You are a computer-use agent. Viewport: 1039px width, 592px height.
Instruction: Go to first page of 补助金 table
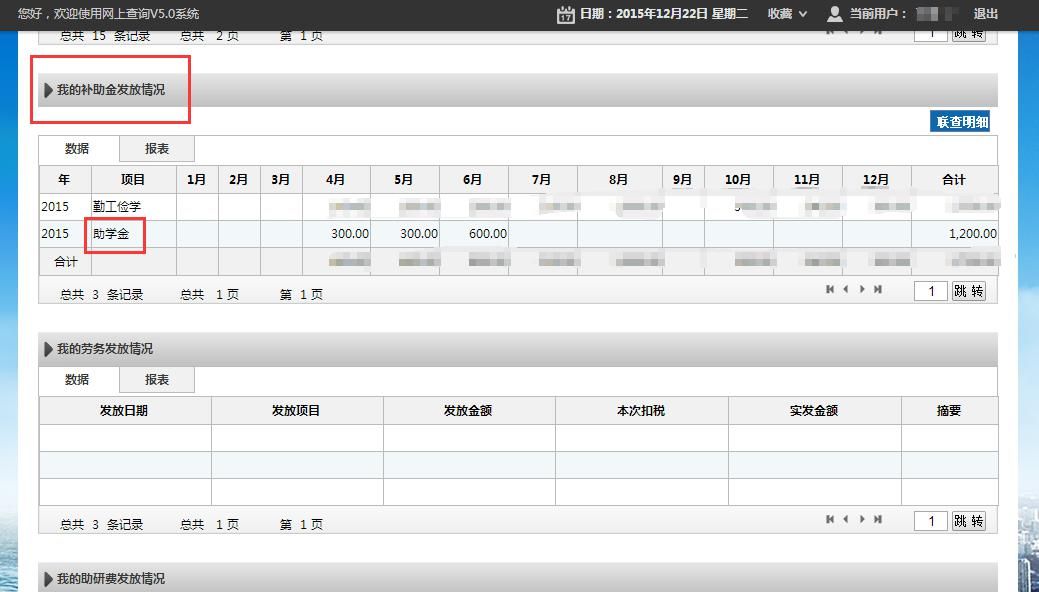830,290
